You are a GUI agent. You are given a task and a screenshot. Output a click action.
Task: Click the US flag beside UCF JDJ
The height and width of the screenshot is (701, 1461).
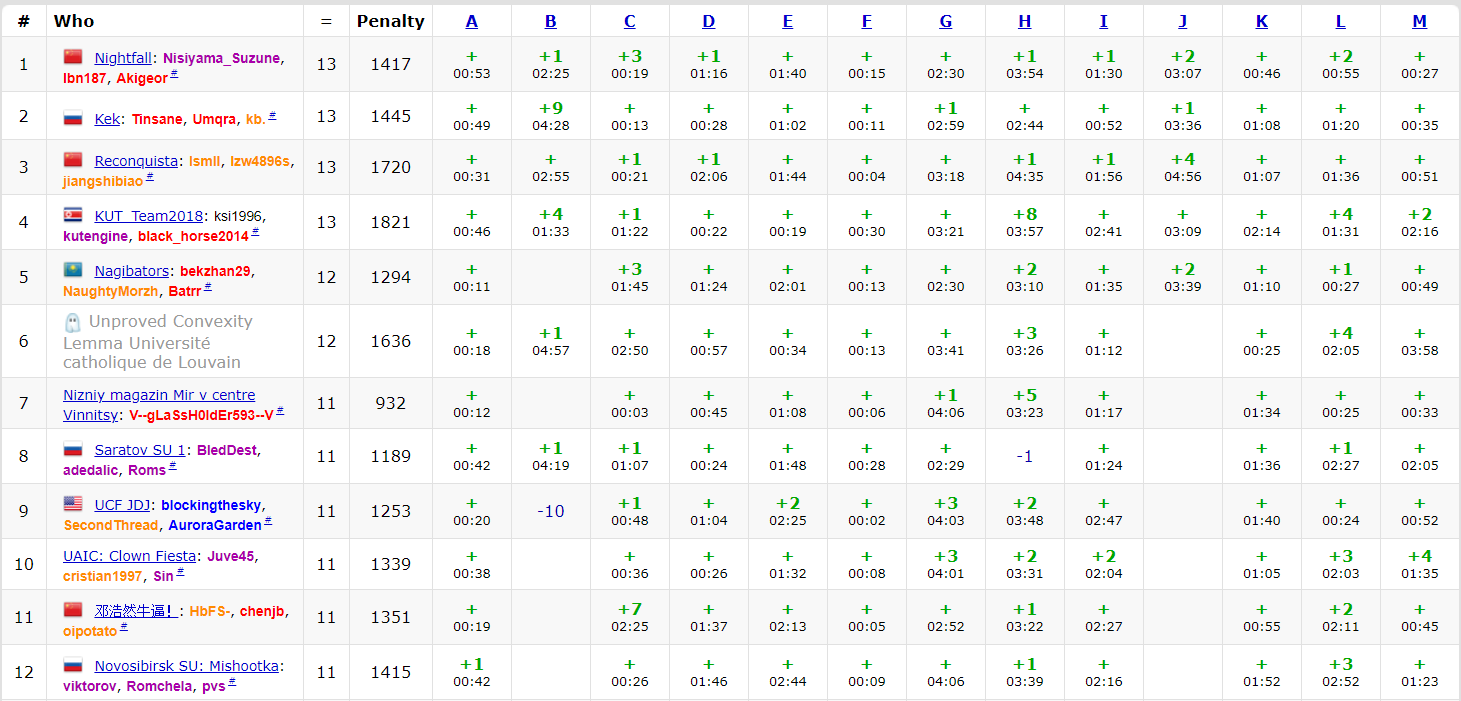(72, 504)
